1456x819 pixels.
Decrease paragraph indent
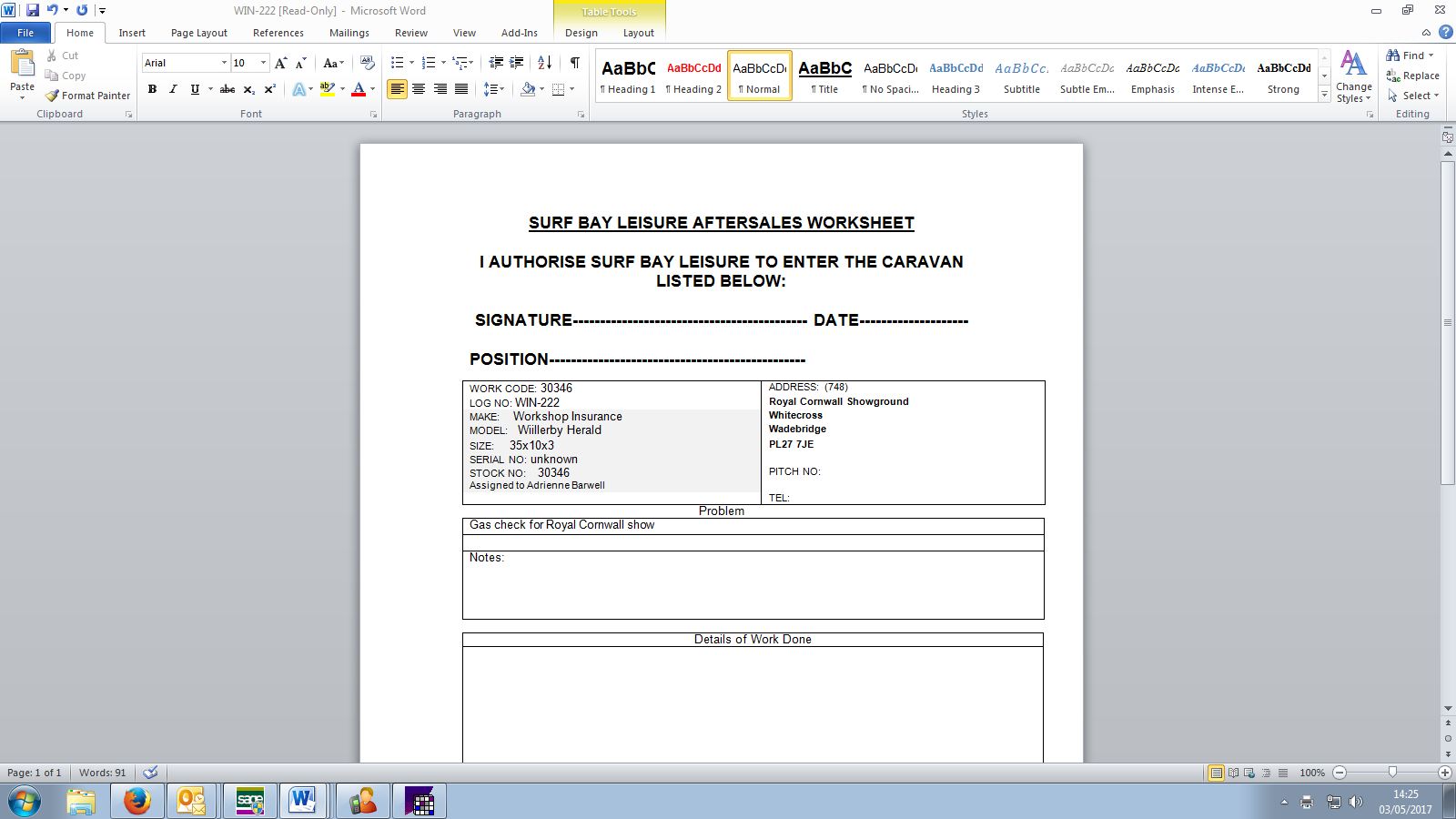pos(496,63)
